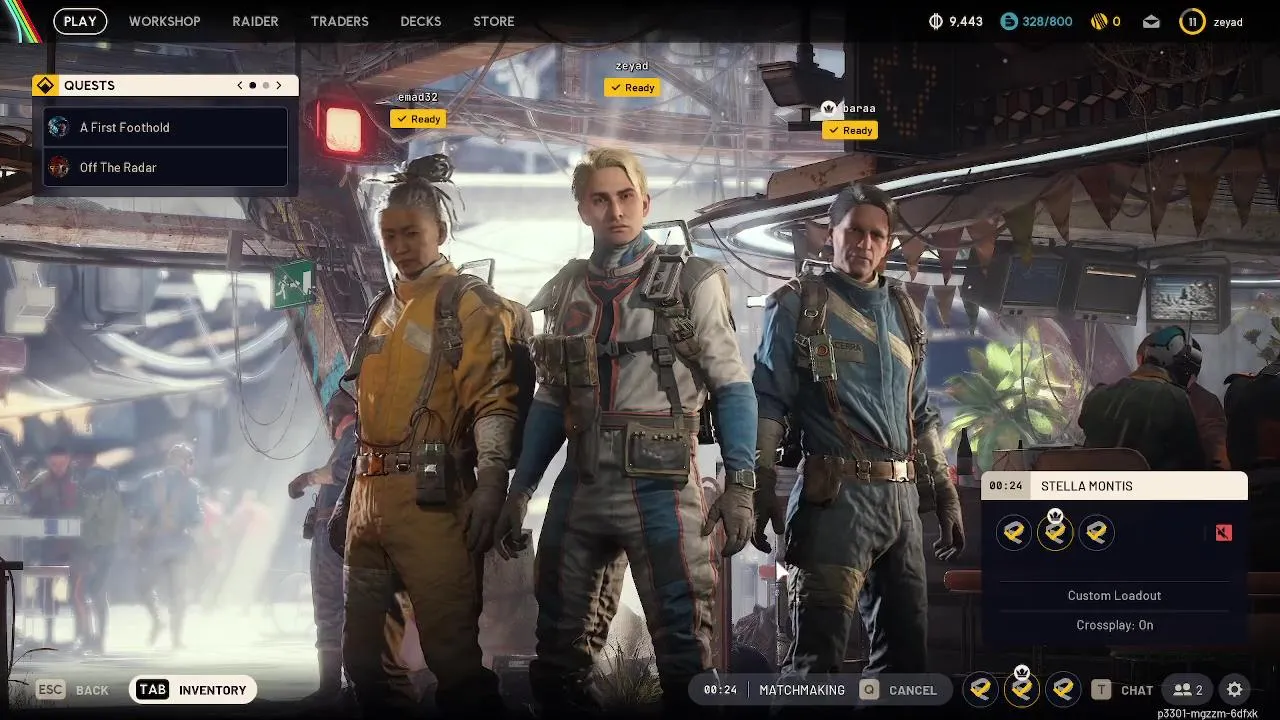
Task: Go to the RAIDER tab
Action: [x=255, y=21]
